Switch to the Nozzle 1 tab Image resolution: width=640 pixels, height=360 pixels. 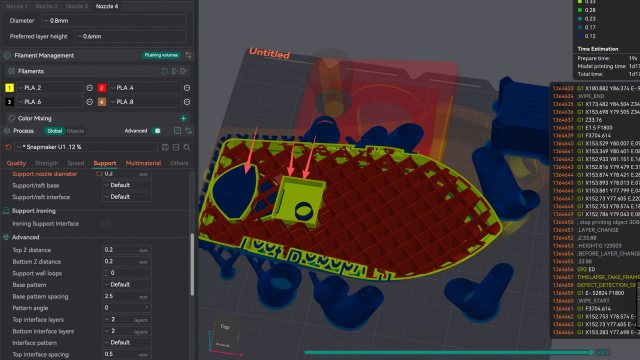[x=17, y=6]
